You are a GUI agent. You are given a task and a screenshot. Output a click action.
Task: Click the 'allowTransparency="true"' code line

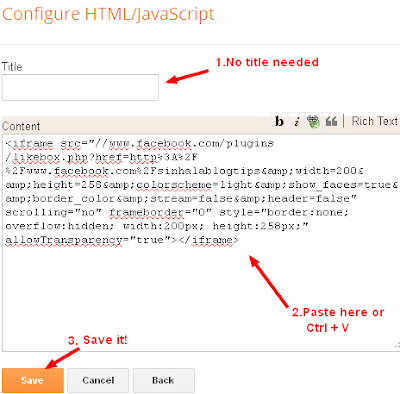click(x=122, y=240)
